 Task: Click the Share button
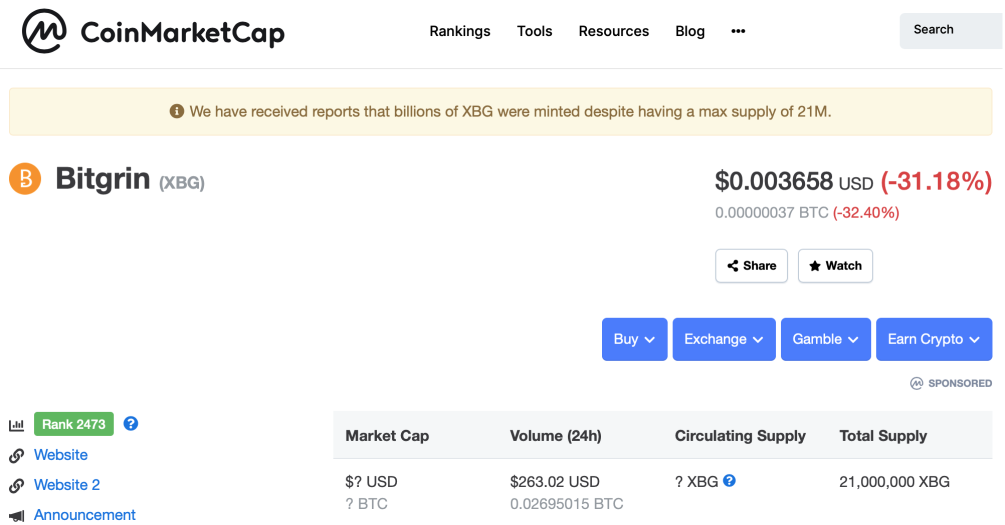coord(751,266)
